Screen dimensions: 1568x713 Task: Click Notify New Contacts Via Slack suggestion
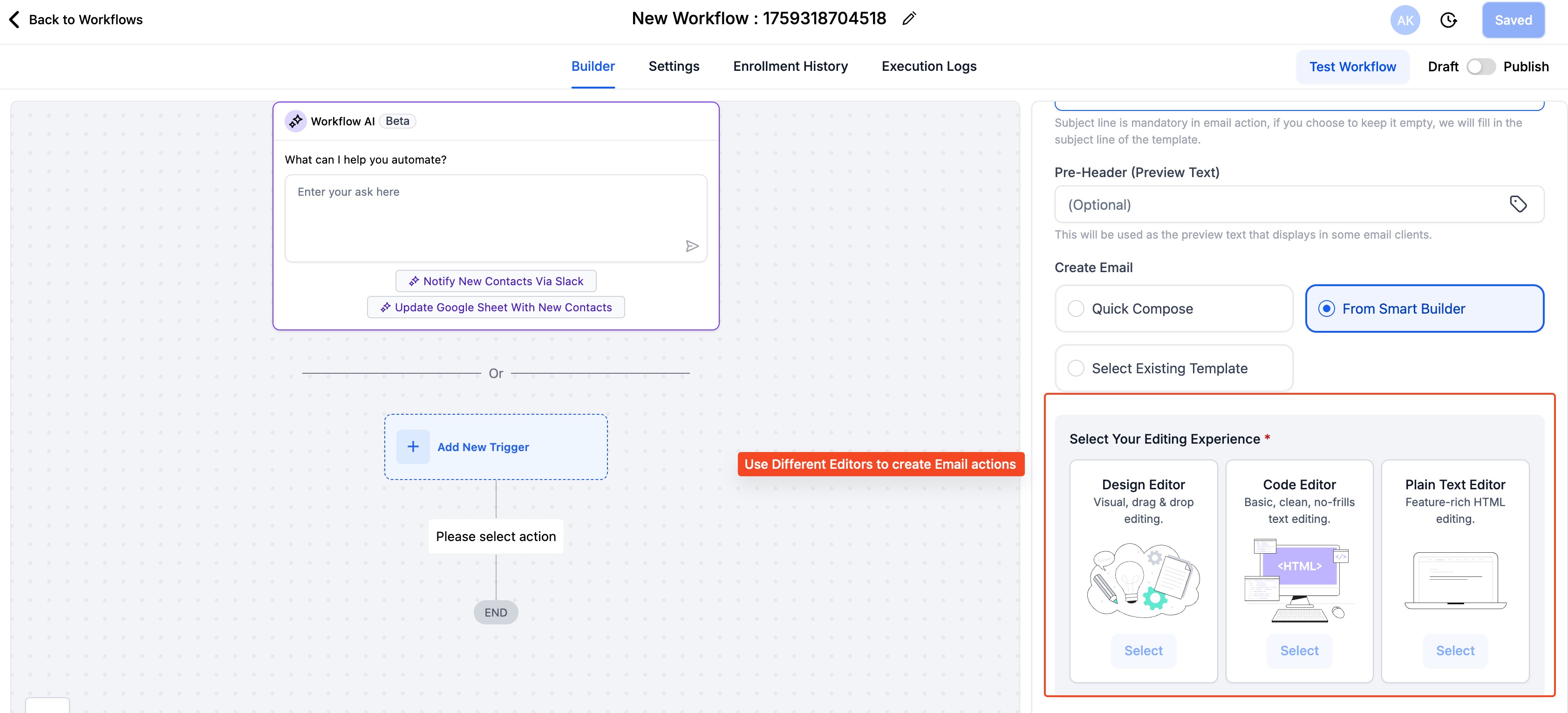(496, 281)
